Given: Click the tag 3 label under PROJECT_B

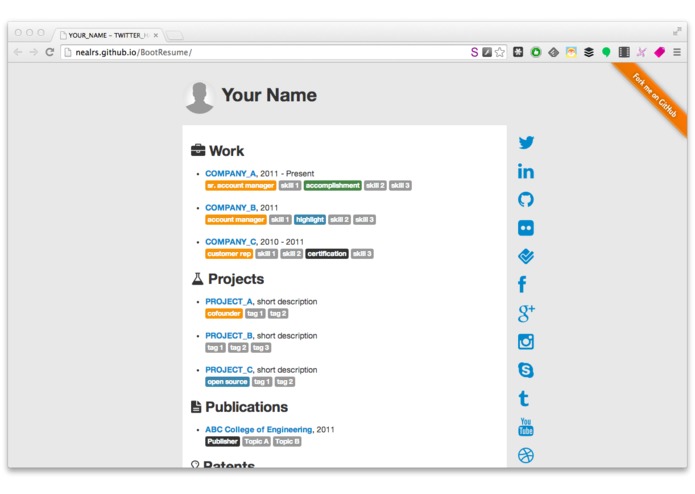Looking at the screenshot, I should (x=261, y=347).
